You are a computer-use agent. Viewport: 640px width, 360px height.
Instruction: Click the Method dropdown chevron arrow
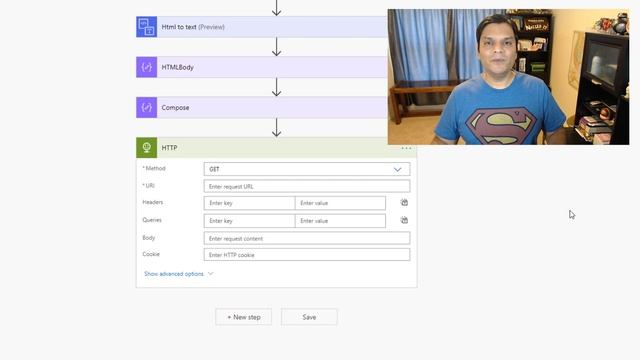click(398, 169)
